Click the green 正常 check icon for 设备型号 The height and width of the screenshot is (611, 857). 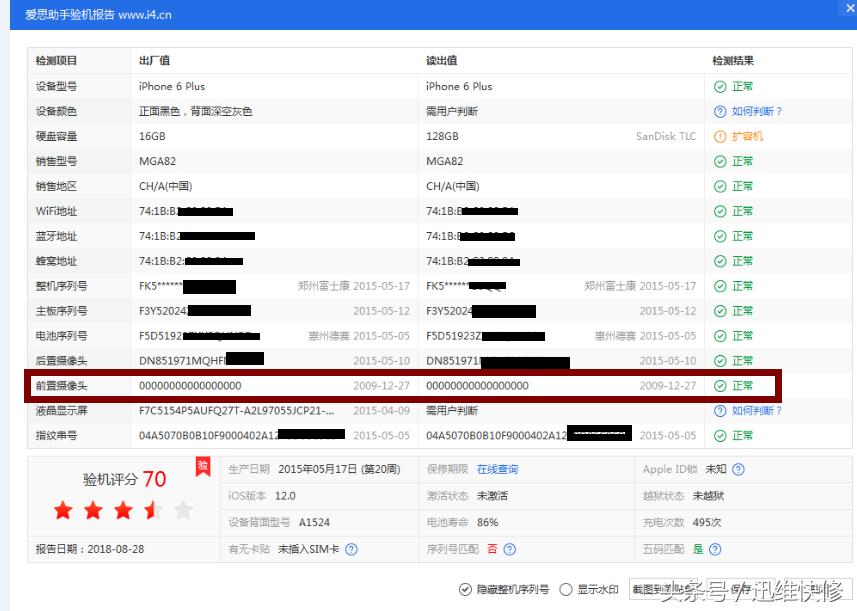coord(719,86)
